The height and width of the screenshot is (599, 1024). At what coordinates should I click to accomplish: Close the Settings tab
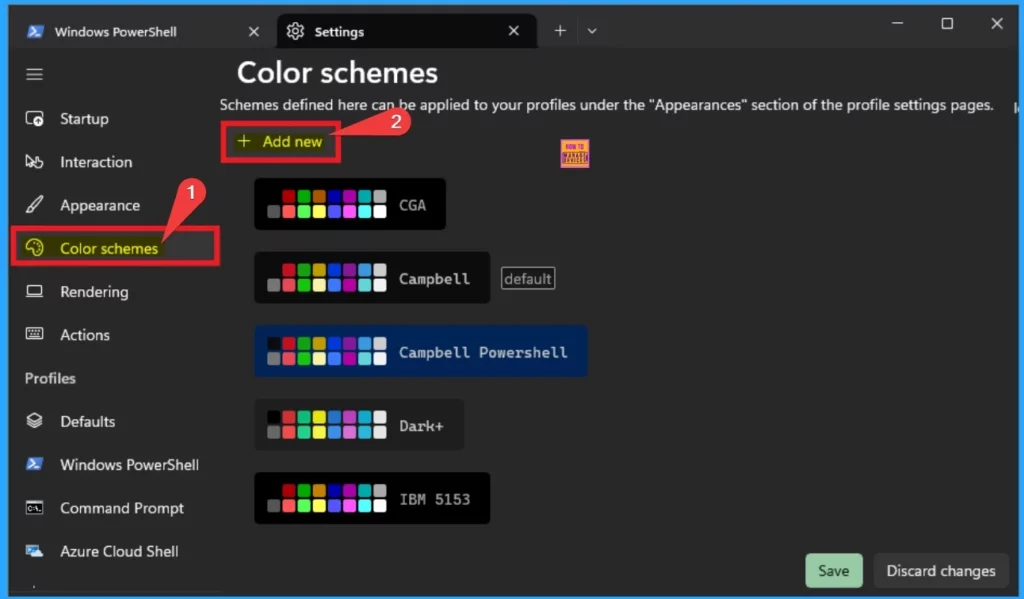pyautogui.click(x=514, y=31)
